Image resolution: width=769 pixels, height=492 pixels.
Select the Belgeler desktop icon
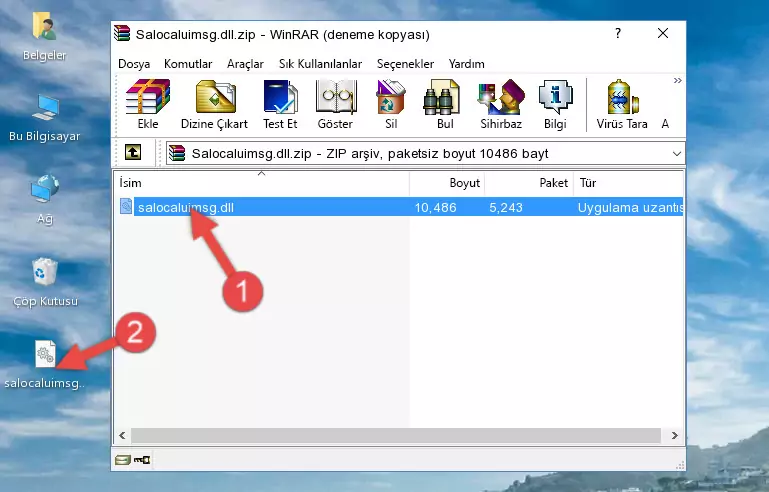[x=44, y=37]
